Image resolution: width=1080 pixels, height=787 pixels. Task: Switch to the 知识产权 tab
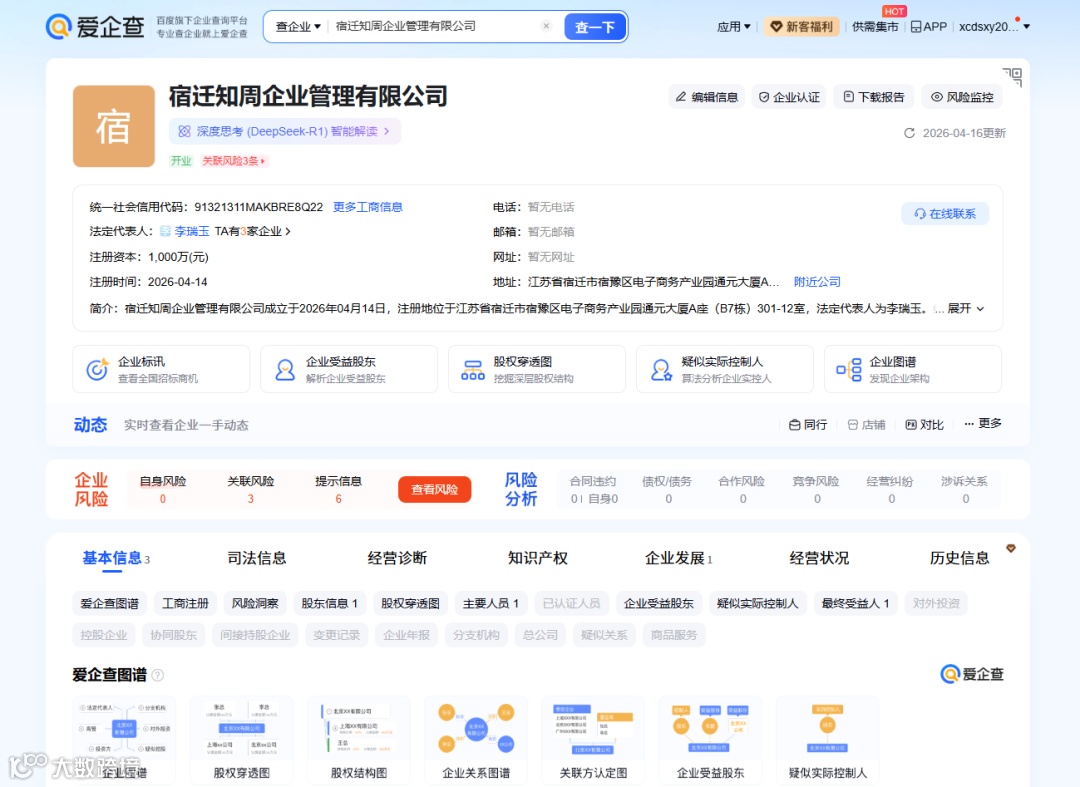point(538,558)
